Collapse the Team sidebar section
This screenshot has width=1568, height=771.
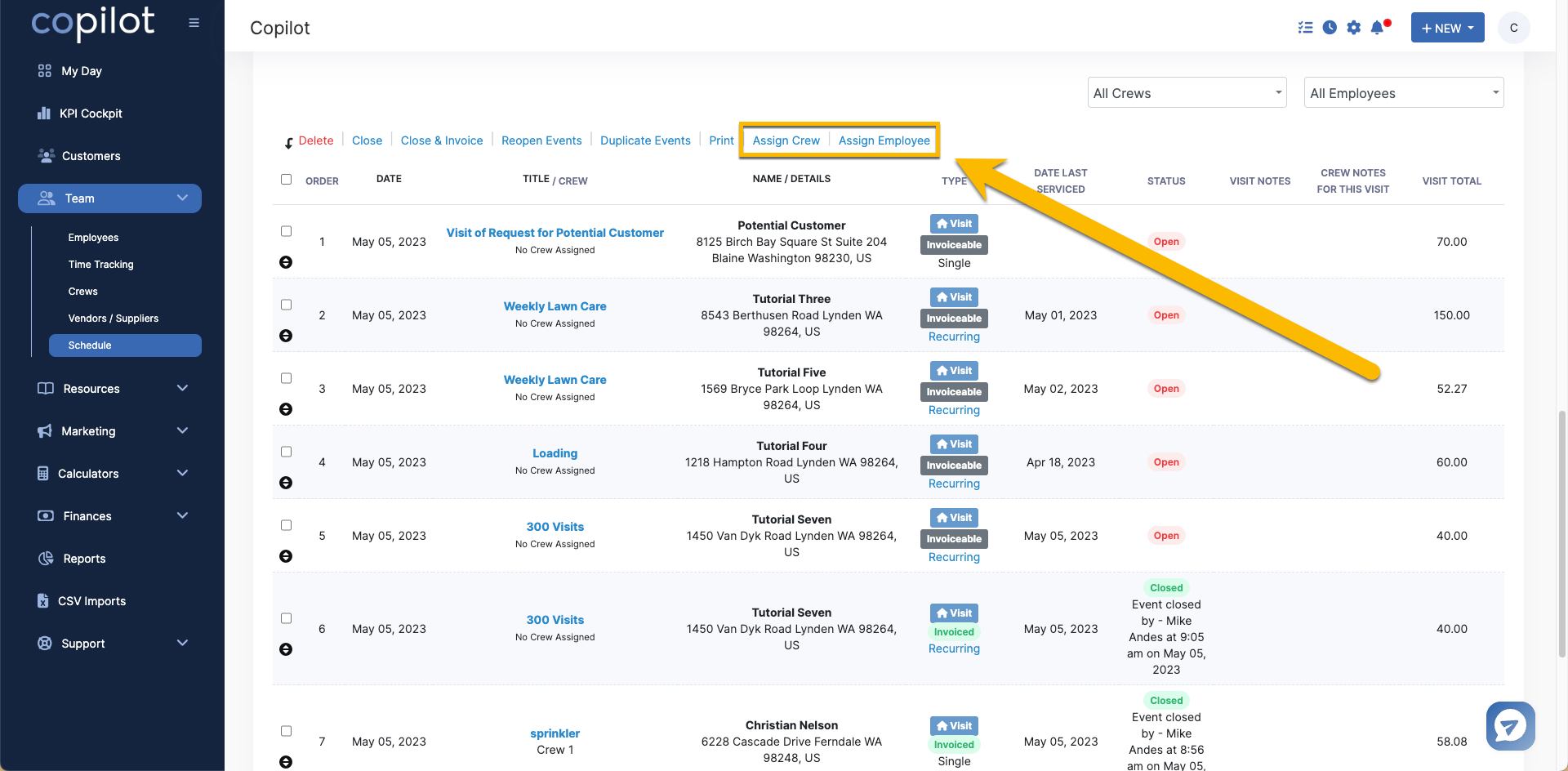(x=109, y=198)
